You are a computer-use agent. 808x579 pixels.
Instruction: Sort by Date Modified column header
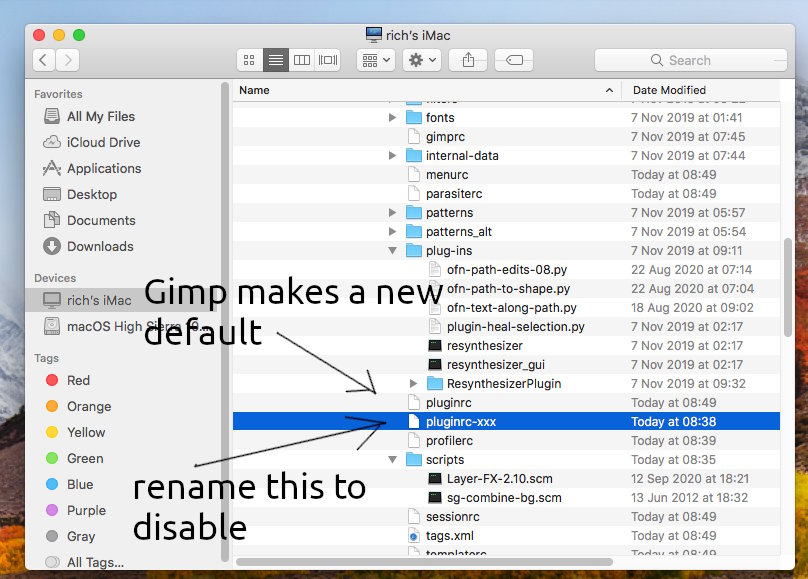[700, 90]
